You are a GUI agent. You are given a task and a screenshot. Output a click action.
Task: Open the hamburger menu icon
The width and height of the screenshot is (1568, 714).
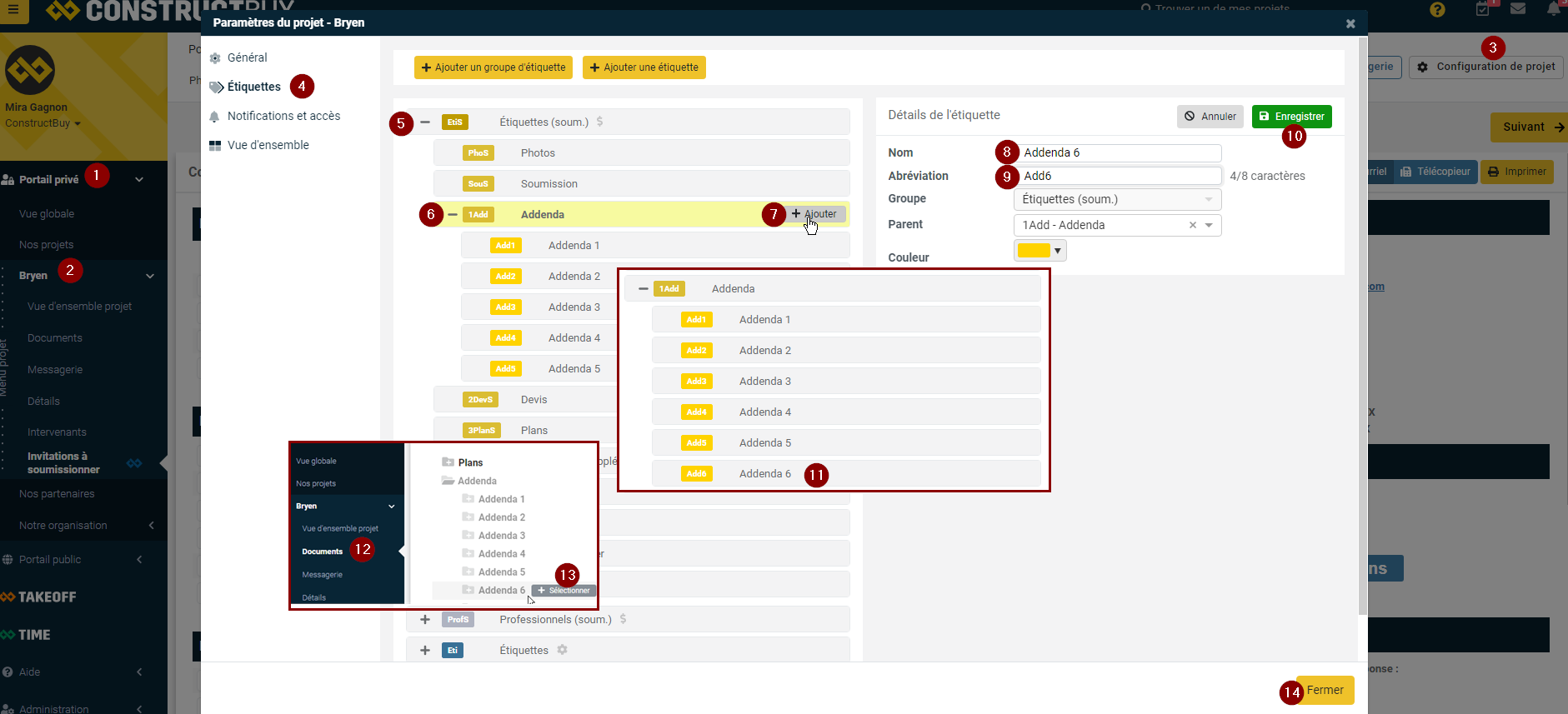click(13, 10)
